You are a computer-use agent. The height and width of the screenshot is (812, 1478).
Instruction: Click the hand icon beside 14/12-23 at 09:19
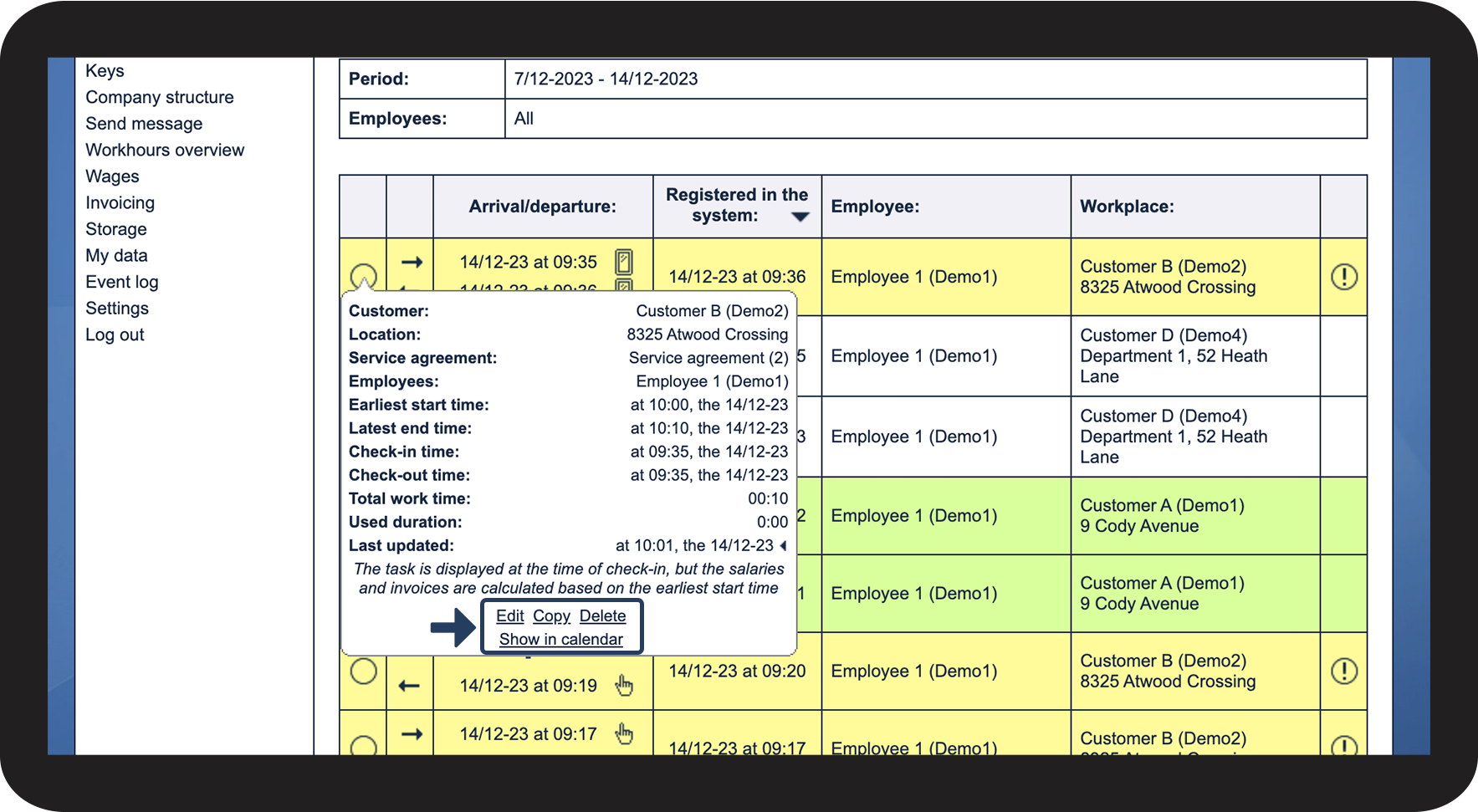tap(624, 686)
